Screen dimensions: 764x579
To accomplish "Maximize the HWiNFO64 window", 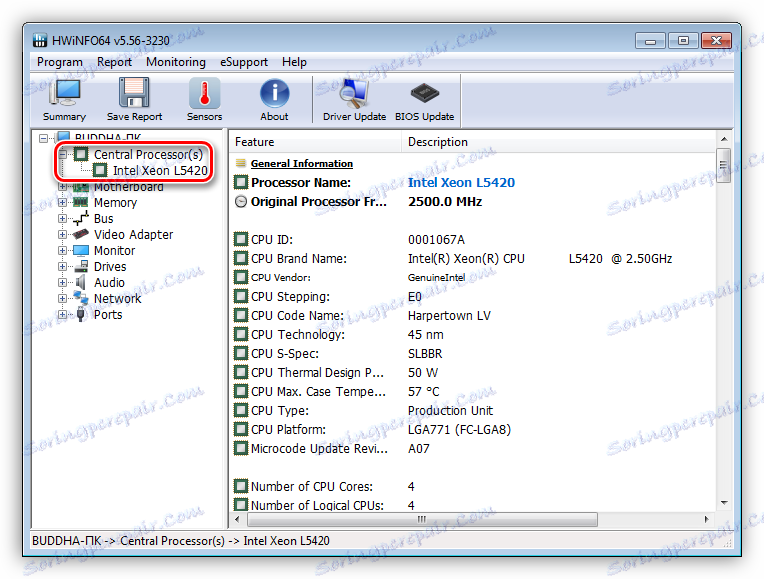I will (x=683, y=40).
